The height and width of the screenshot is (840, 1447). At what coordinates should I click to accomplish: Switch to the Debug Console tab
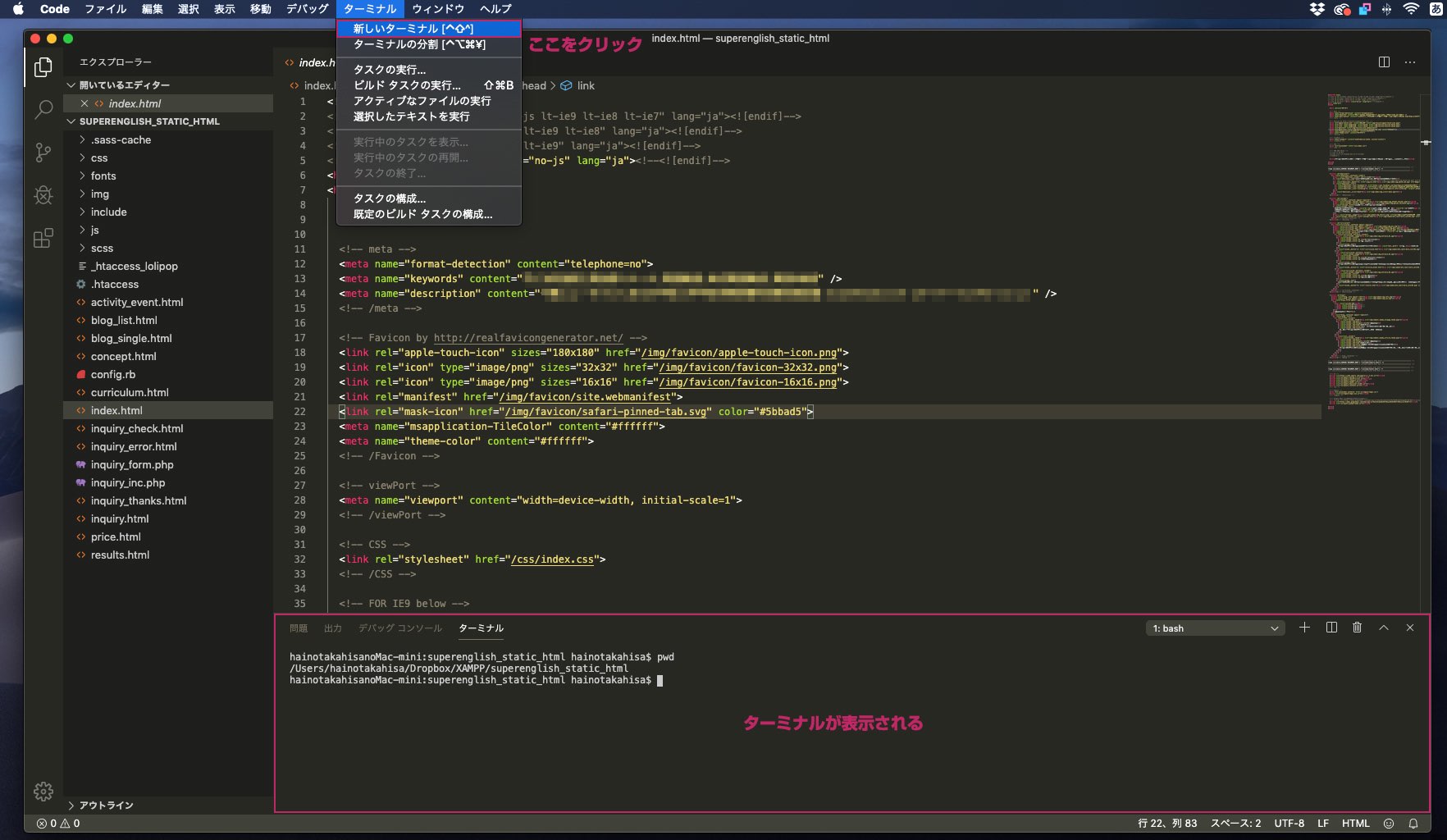tap(399, 628)
